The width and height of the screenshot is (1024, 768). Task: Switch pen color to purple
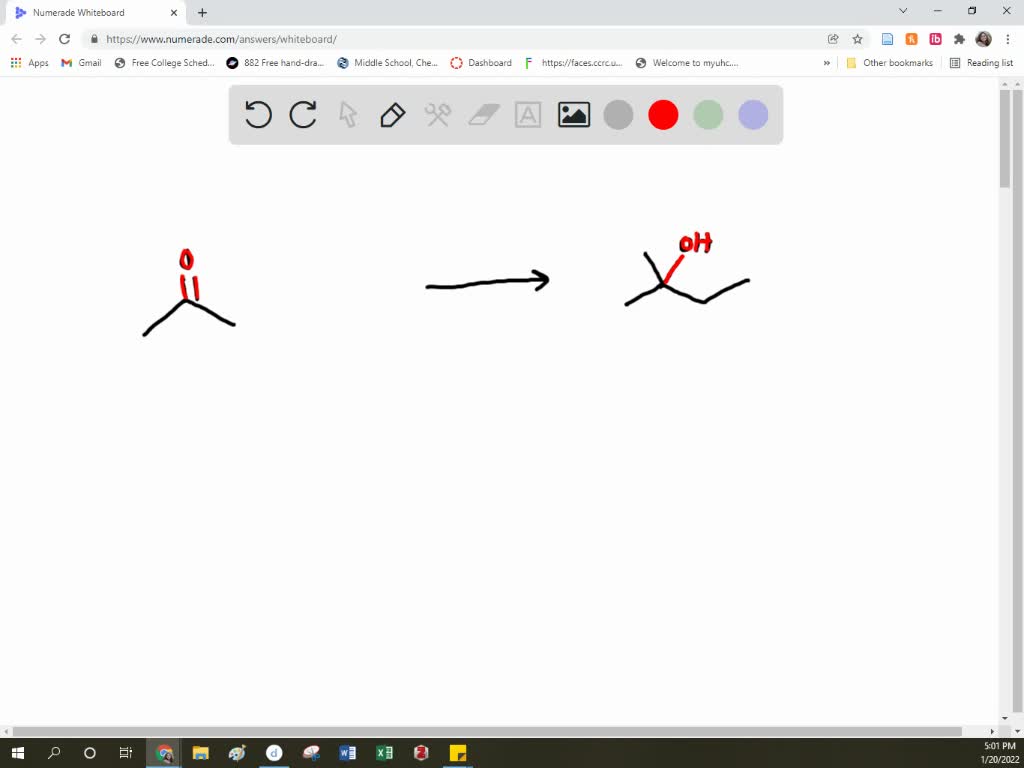[752, 114]
